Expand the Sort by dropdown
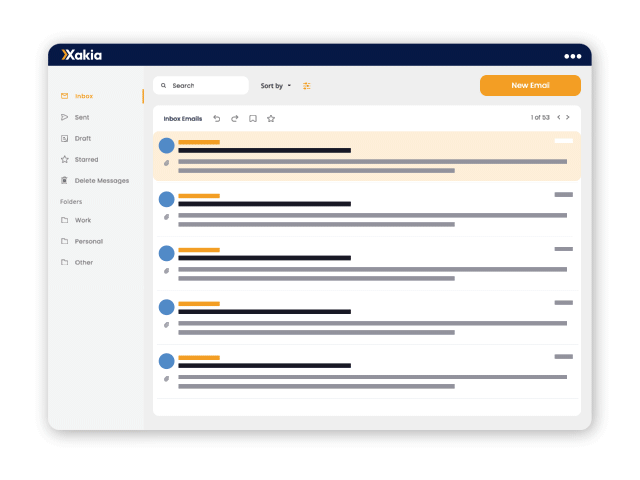 tap(276, 86)
